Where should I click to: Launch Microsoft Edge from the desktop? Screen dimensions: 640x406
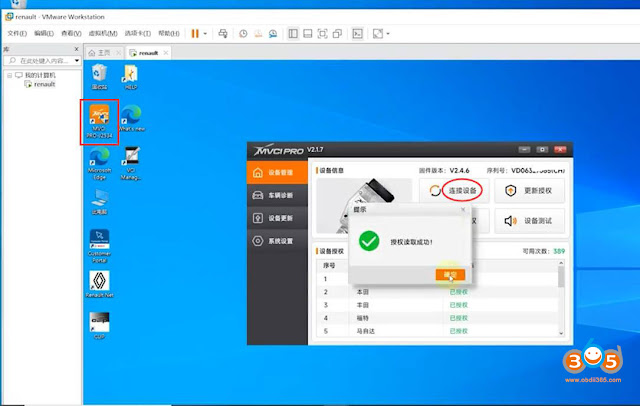(x=99, y=163)
